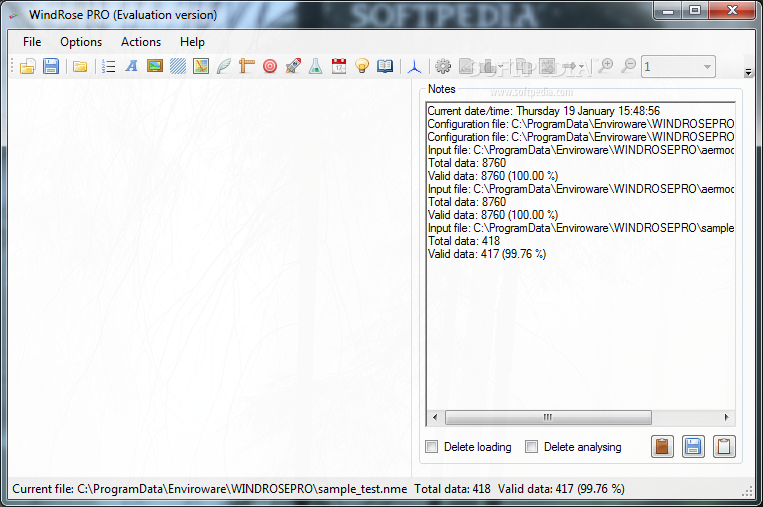
Task: Open the Actions menu
Action: (x=141, y=42)
